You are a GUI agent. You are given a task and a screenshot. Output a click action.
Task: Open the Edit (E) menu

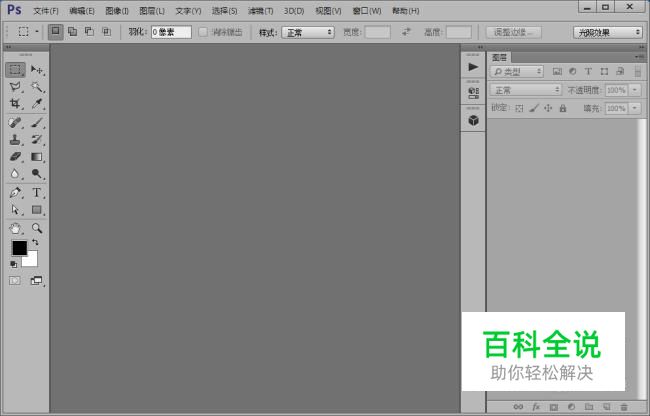click(82, 11)
